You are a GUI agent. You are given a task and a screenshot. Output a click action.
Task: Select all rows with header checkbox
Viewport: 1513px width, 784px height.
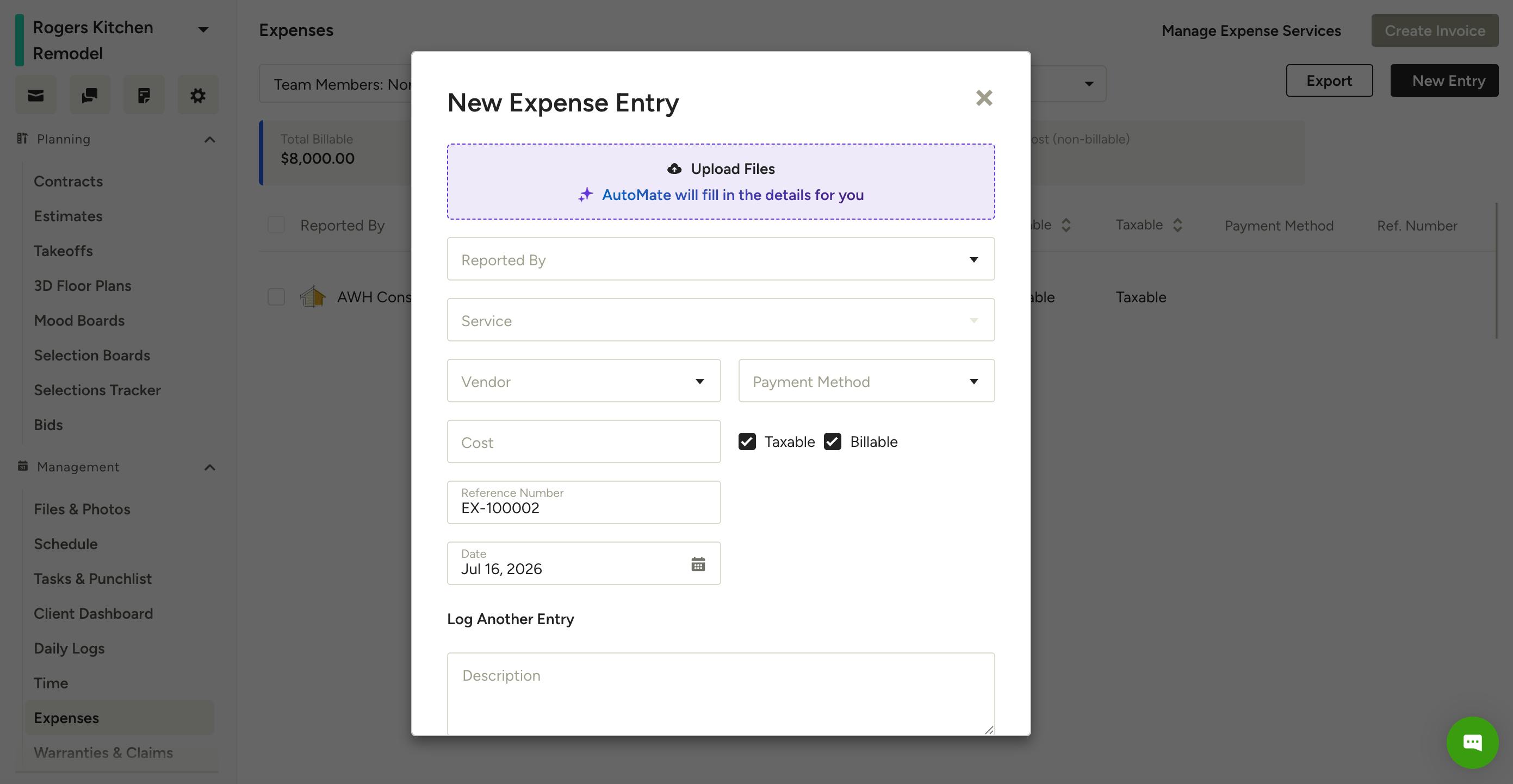276,225
